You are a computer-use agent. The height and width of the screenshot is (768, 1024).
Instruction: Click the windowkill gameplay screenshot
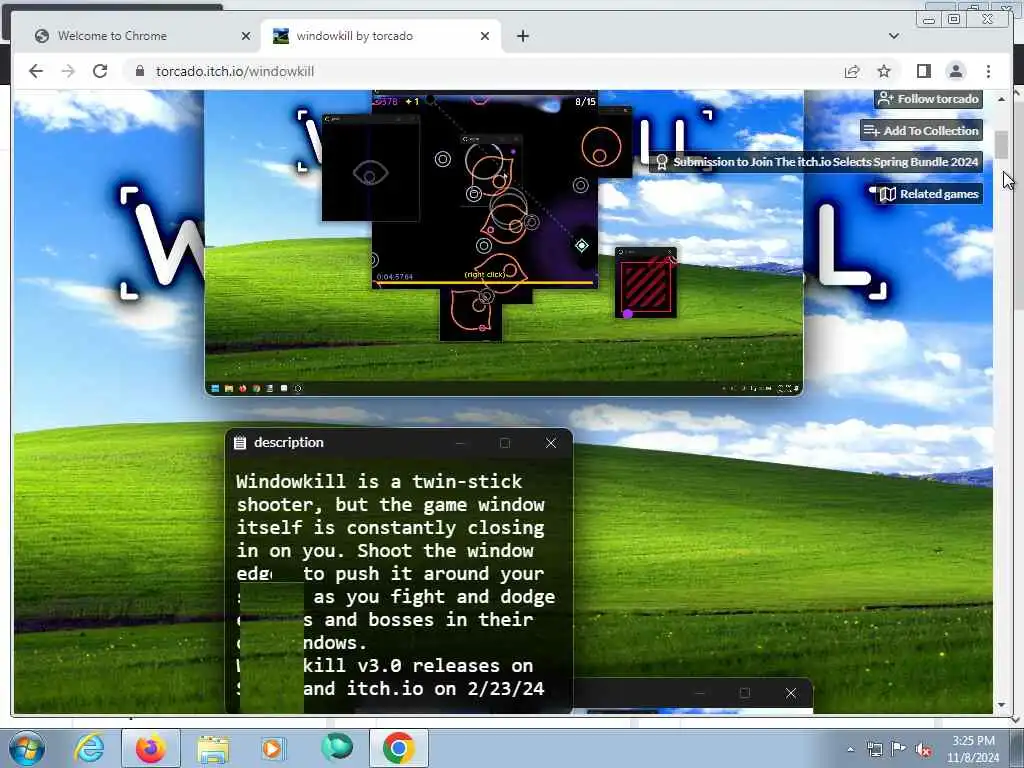tap(504, 242)
